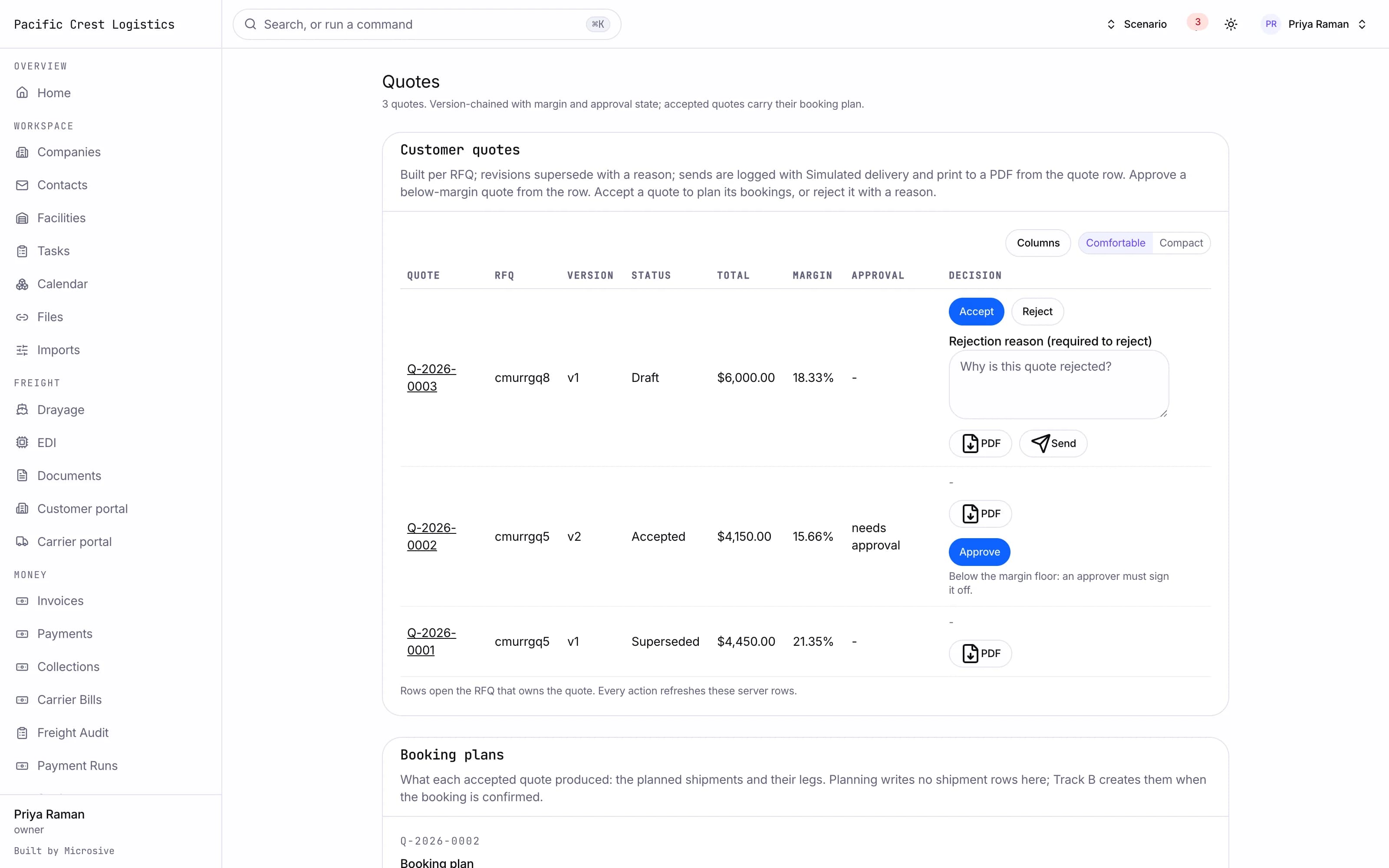Image resolution: width=1389 pixels, height=868 pixels.
Task: Click the PR user avatar
Action: pos(1271,24)
